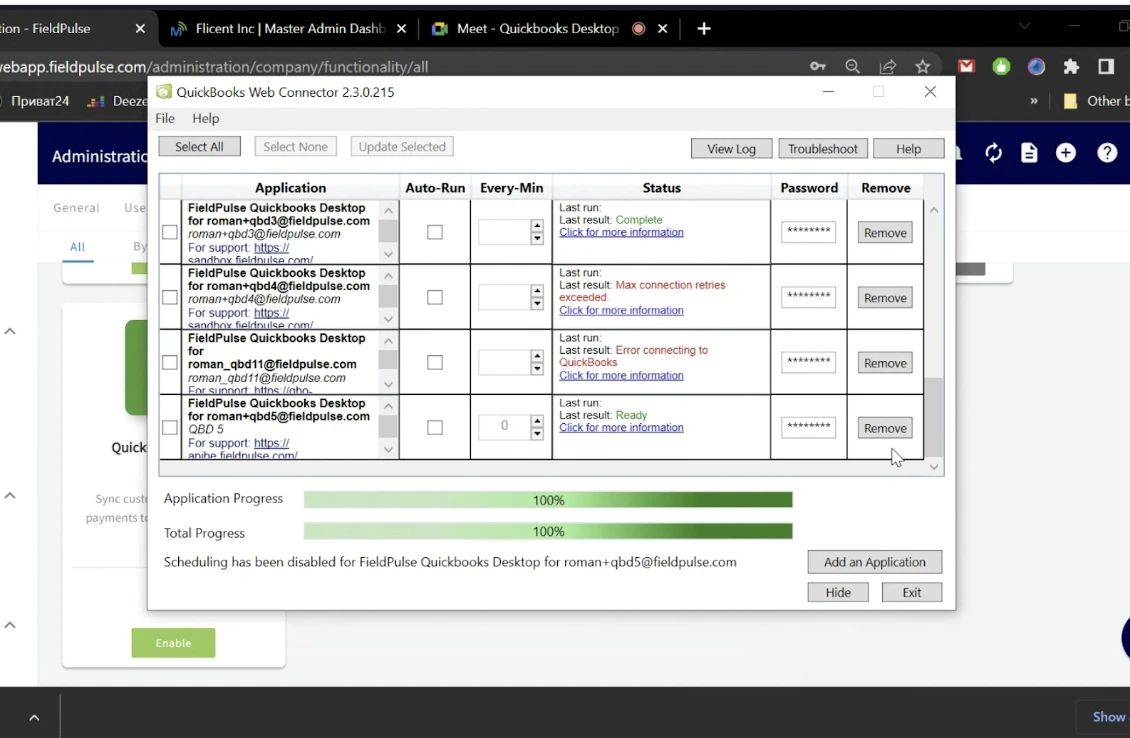The height and width of the screenshot is (738, 1130).
Task: Open the Extensions puzzle icon
Action: [x=1072, y=66]
